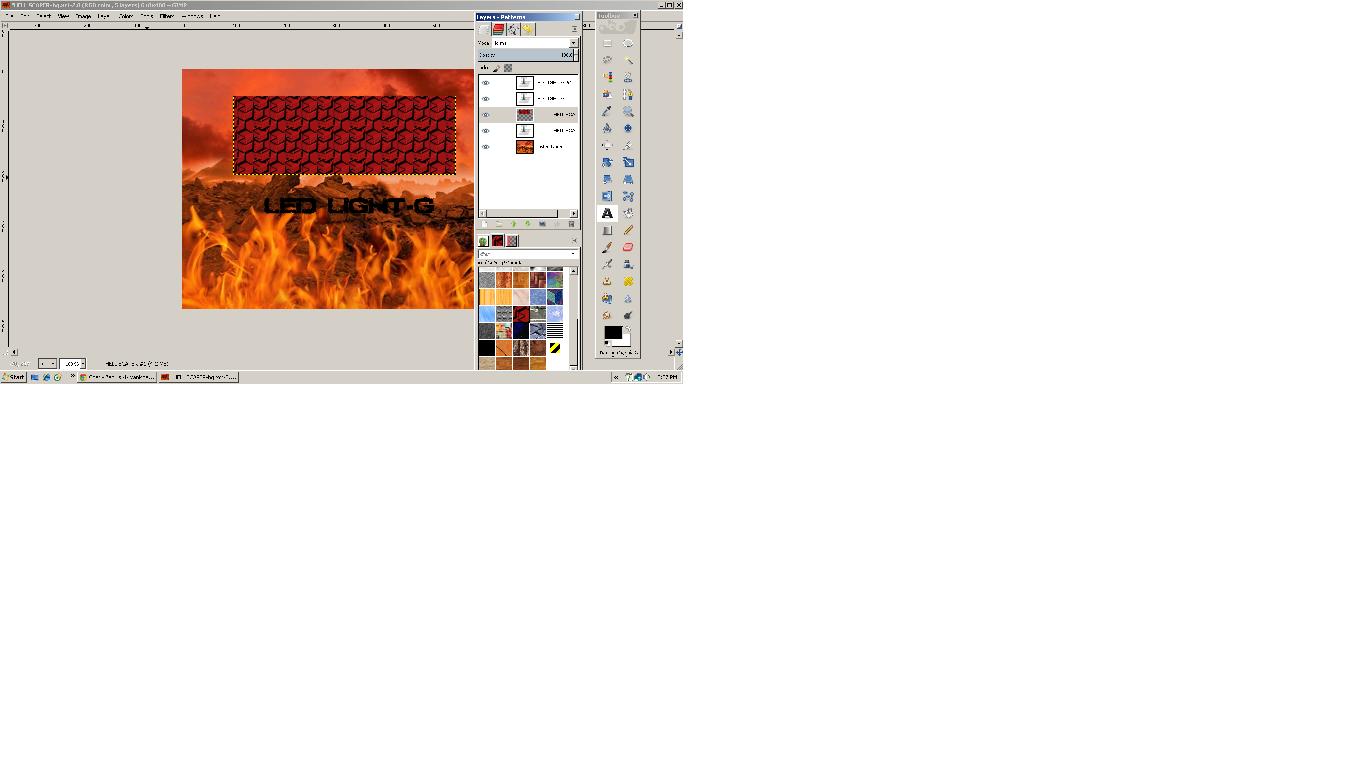
Task: Toggle lock alpha channel for the layer
Action: (508, 68)
